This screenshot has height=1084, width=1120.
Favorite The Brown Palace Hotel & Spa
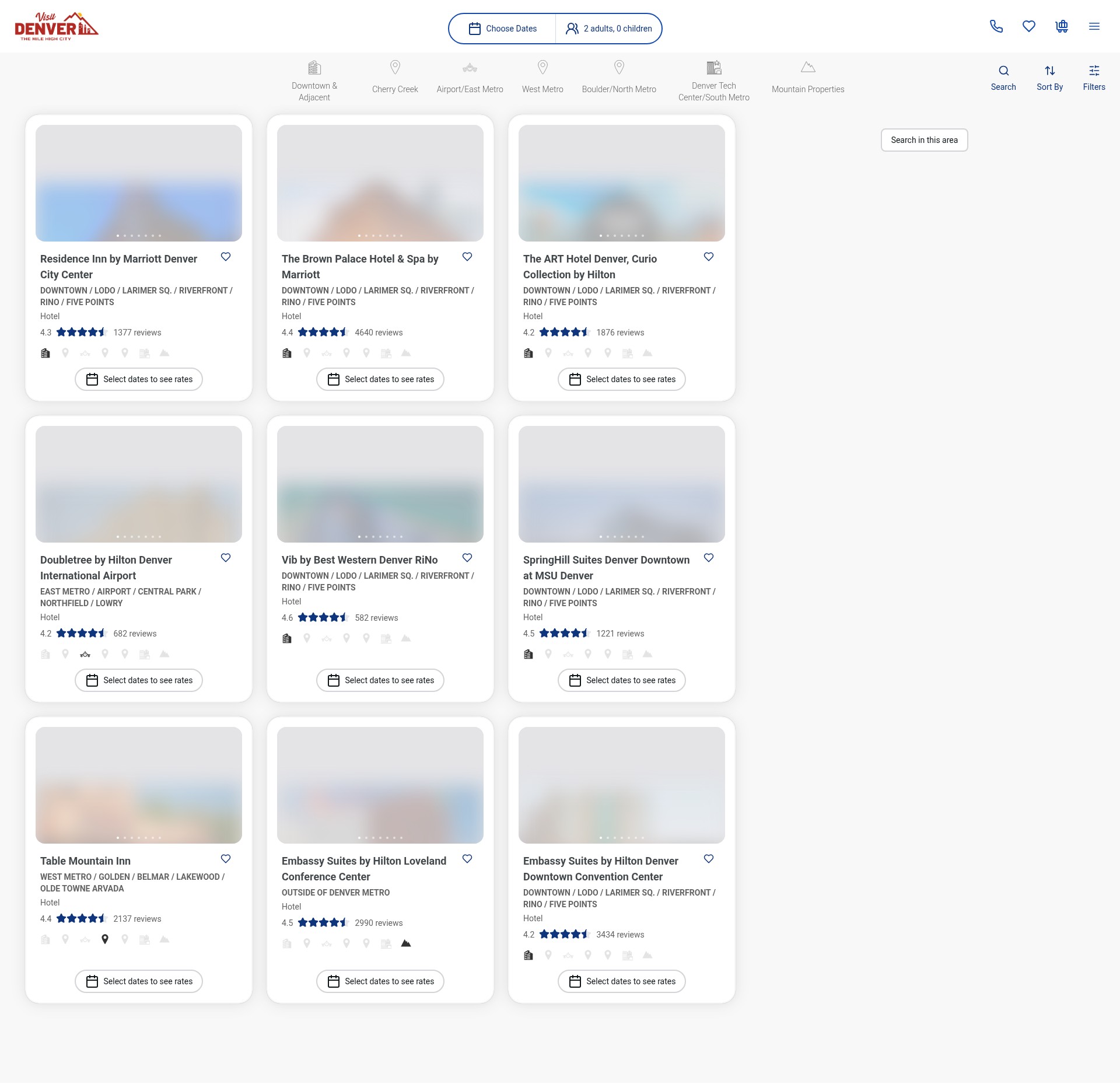tap(467, 257)
